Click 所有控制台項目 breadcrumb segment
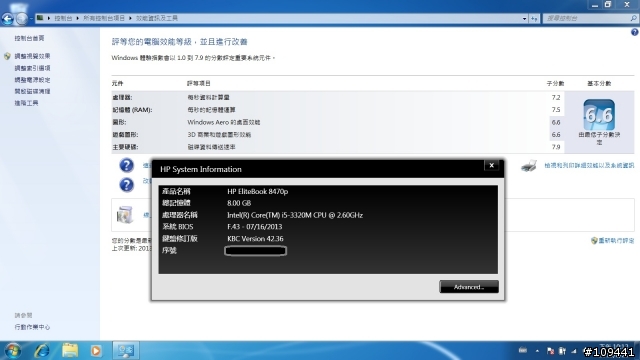The image size is (640, 360). (104, 18)
